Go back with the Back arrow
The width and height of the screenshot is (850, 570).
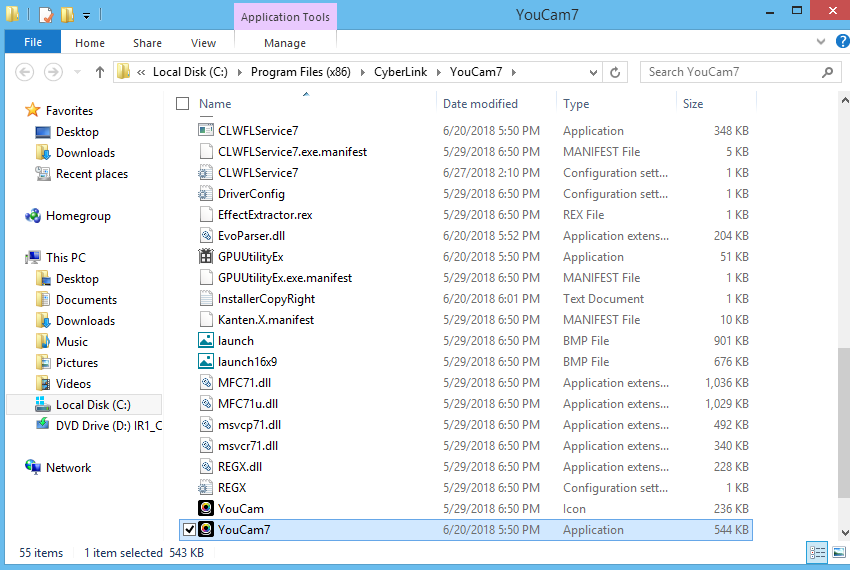[24, 72]
